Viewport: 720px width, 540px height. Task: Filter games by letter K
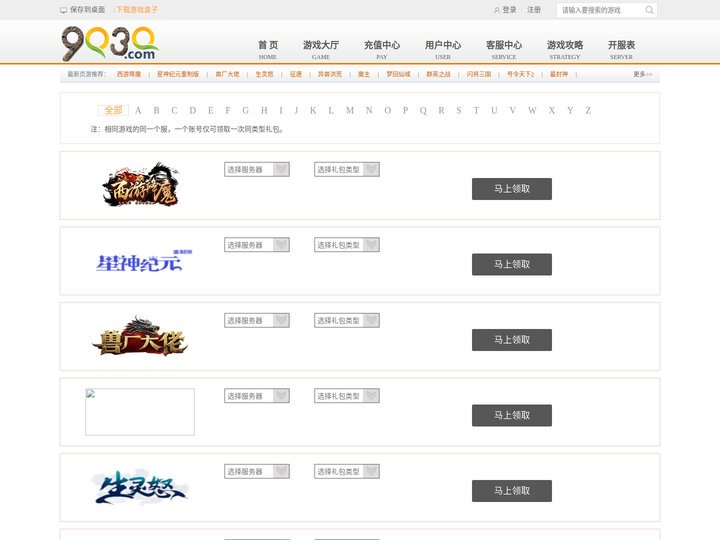tap(313, 111)
